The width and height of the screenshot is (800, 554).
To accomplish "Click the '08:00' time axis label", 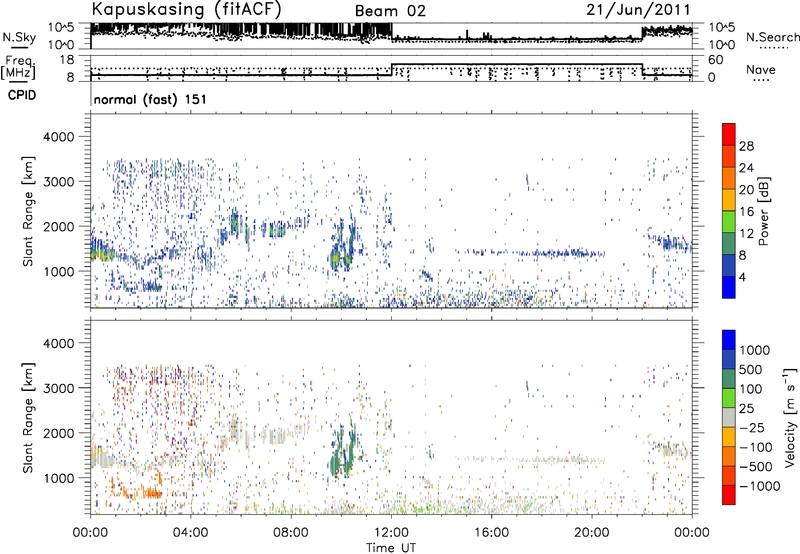I will click(x=291, y=533).
